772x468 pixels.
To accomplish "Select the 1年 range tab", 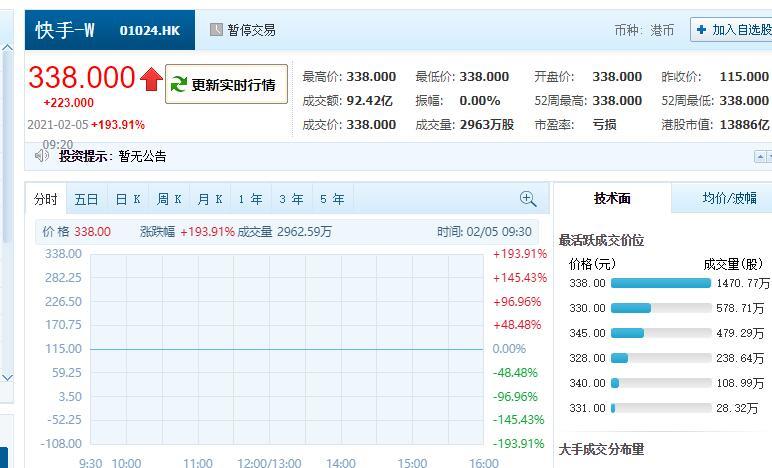I will (x=251, y=199).
